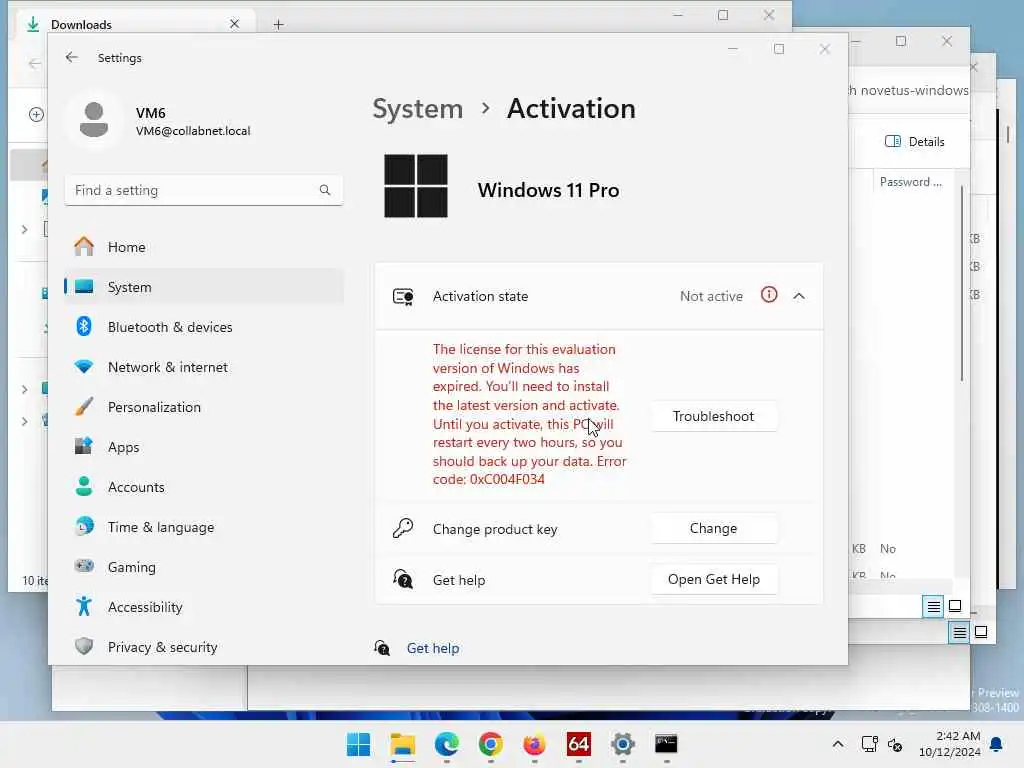Image resolution: width=1024 pixels, height=768 pixels.
Task: Open notifications bell icon
Action: 997,744
